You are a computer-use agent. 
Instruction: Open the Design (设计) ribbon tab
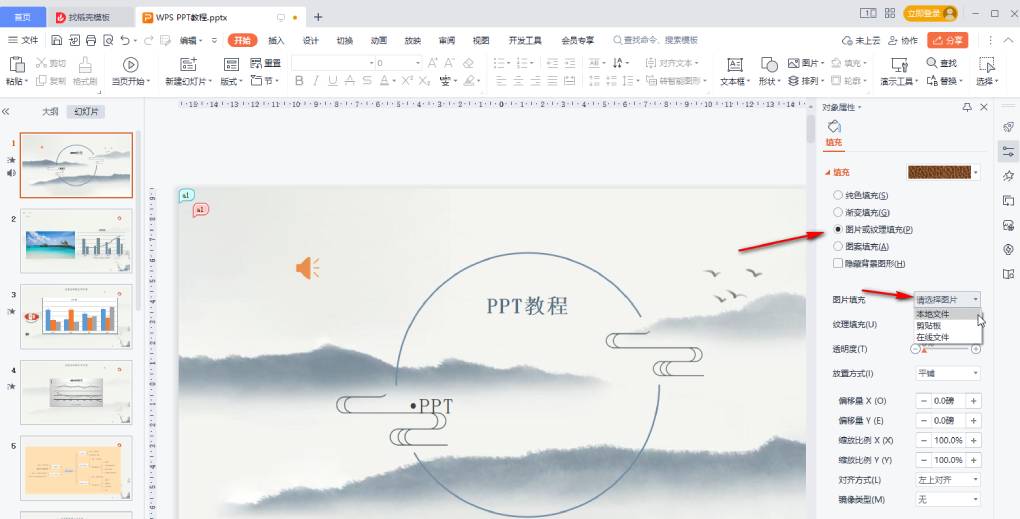pyautogui.click(x=311, y=40)
